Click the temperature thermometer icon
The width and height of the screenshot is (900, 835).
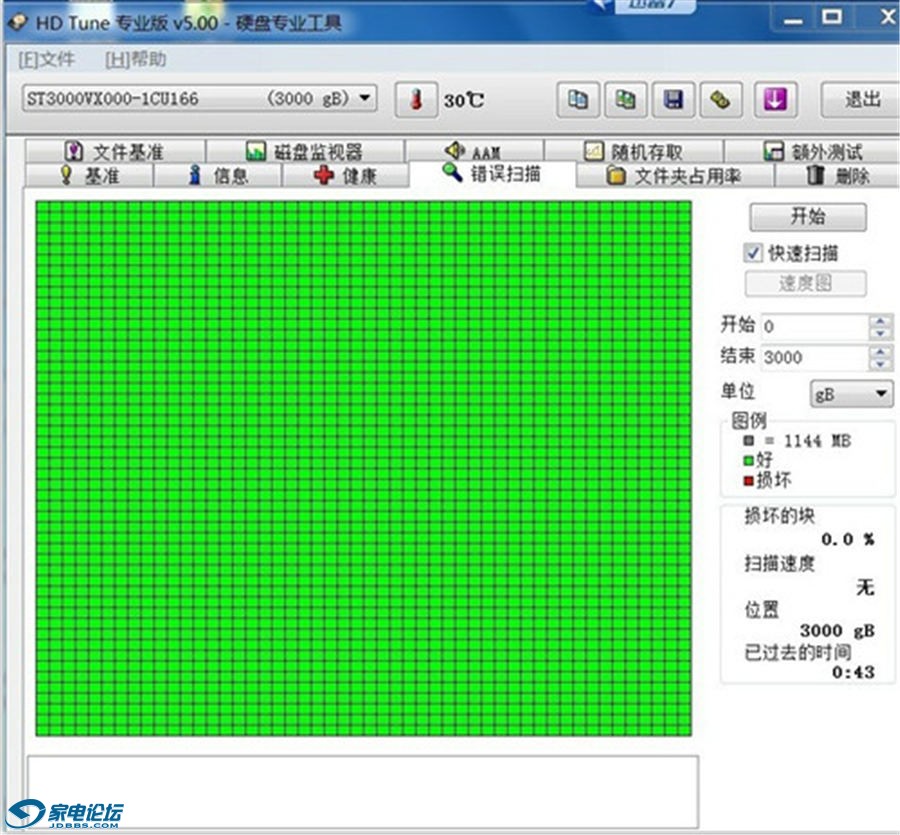pos(416,100)
